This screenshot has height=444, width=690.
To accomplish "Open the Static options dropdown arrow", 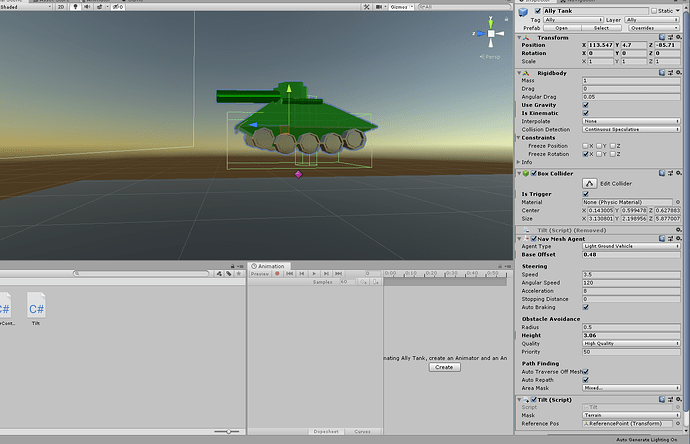I will coord(677,11).
